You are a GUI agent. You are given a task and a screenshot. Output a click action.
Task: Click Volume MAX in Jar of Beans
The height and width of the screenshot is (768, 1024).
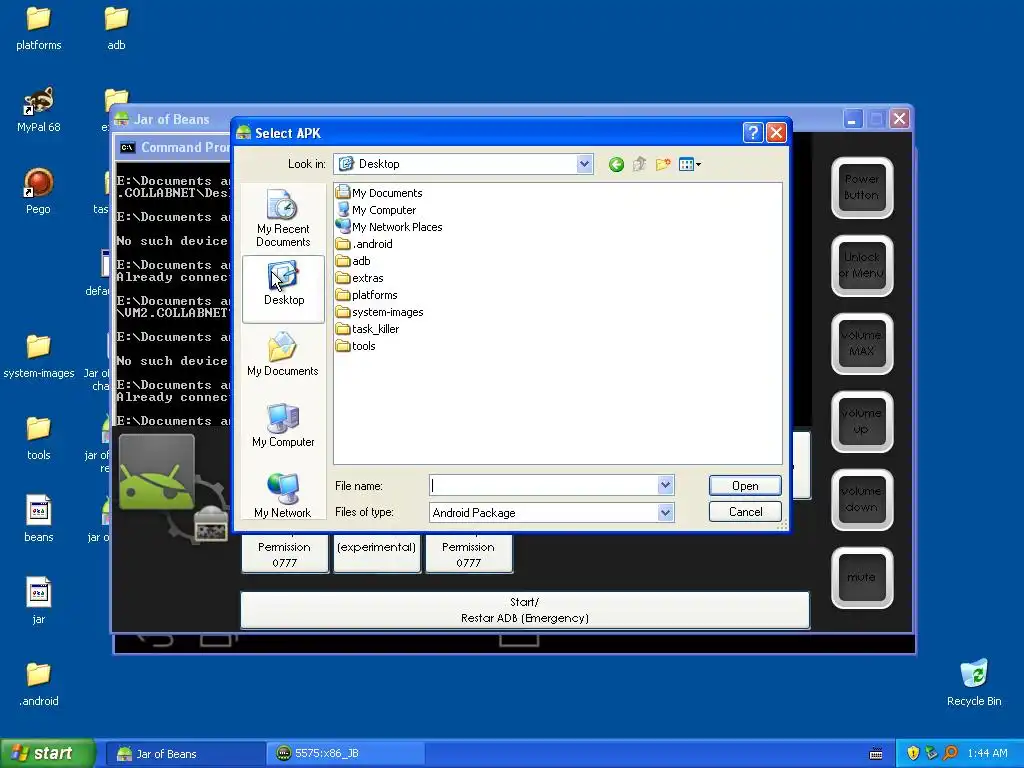[x=862, y=344]
